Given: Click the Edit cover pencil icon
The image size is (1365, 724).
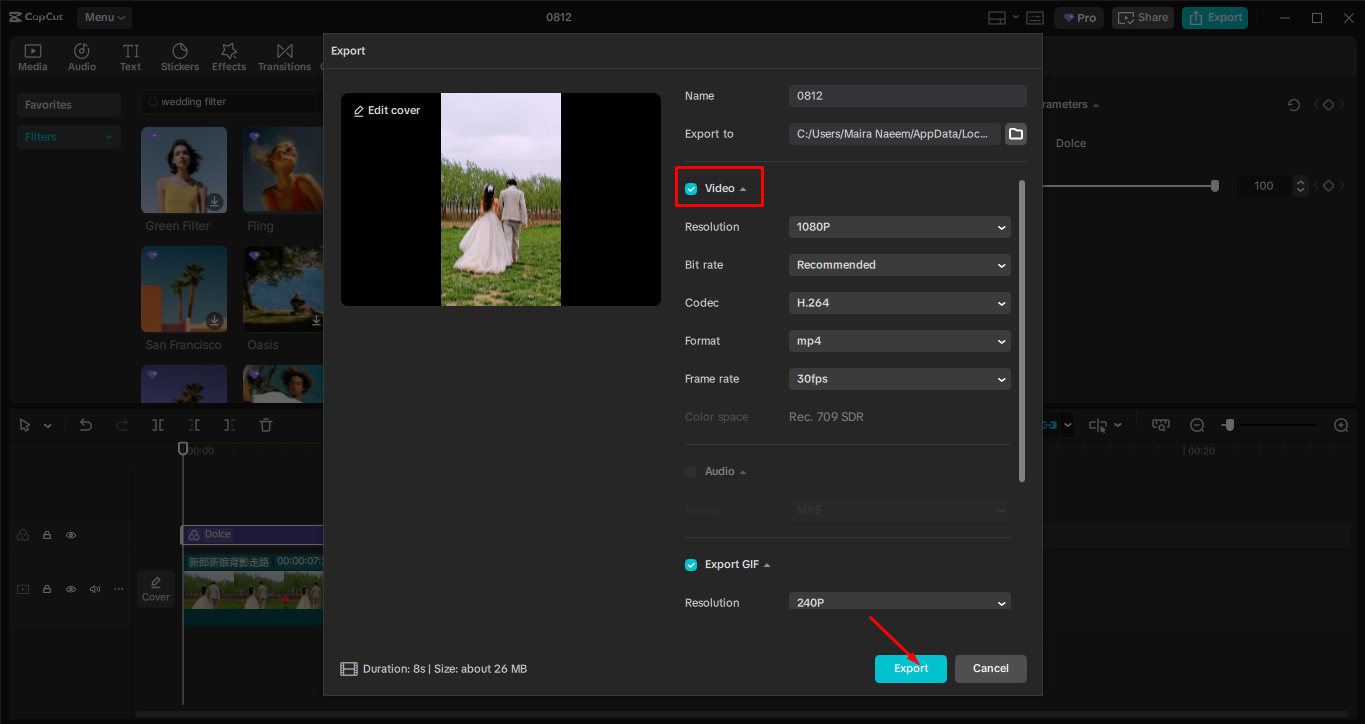Looking at the screenshot, I should [x=360, y=110].
